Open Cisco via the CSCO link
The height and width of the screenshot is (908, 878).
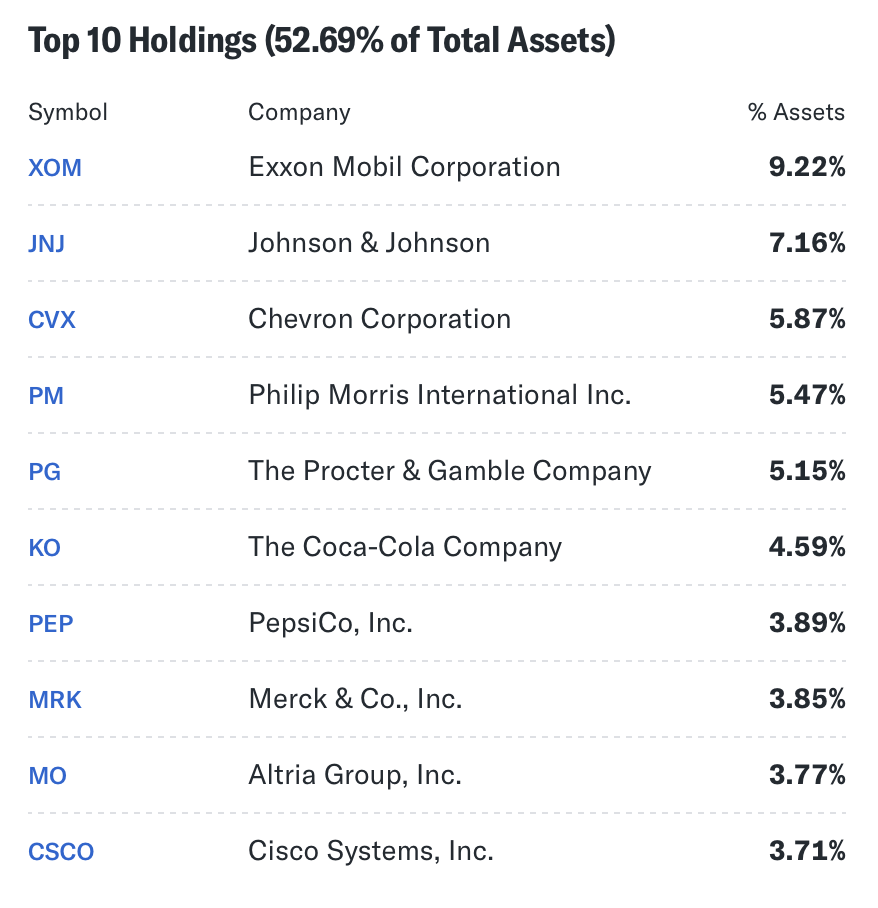click(x=60, y=851)
